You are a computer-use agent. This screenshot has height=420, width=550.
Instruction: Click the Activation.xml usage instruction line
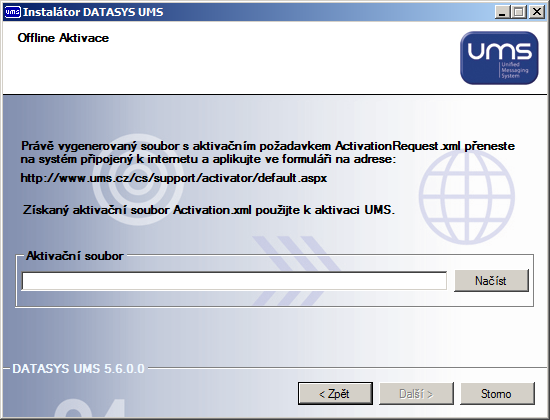point(209,210)
